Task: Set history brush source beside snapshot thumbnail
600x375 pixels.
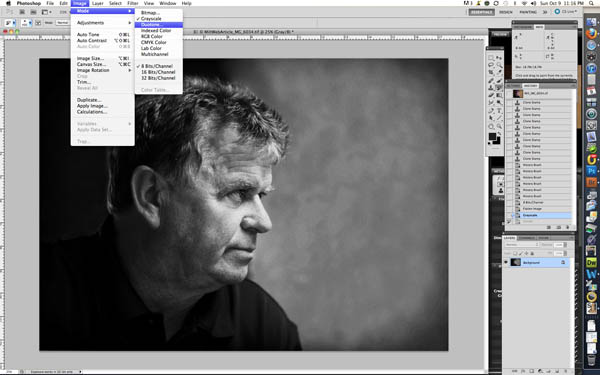Action: (x=509, y=94)
